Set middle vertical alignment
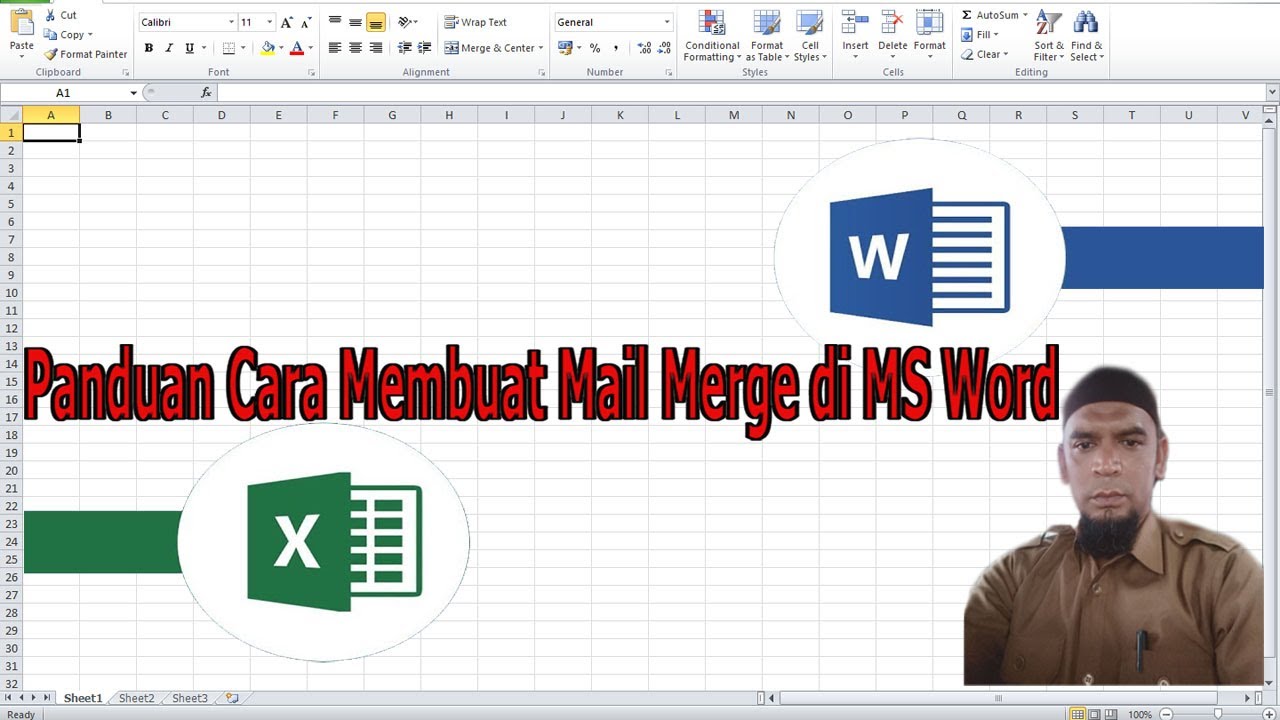 click(x=355, y=22)
